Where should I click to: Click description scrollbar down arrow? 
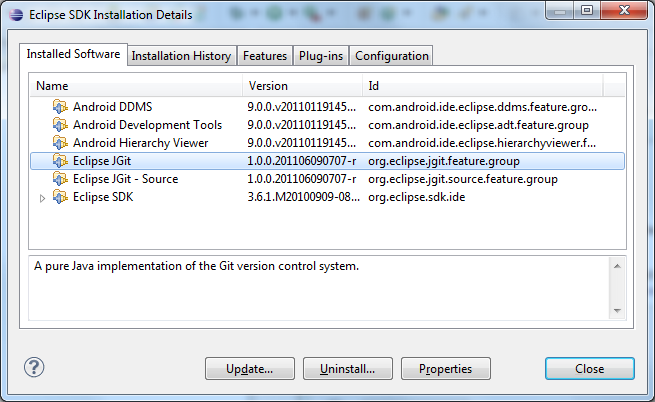click(617, 310)
